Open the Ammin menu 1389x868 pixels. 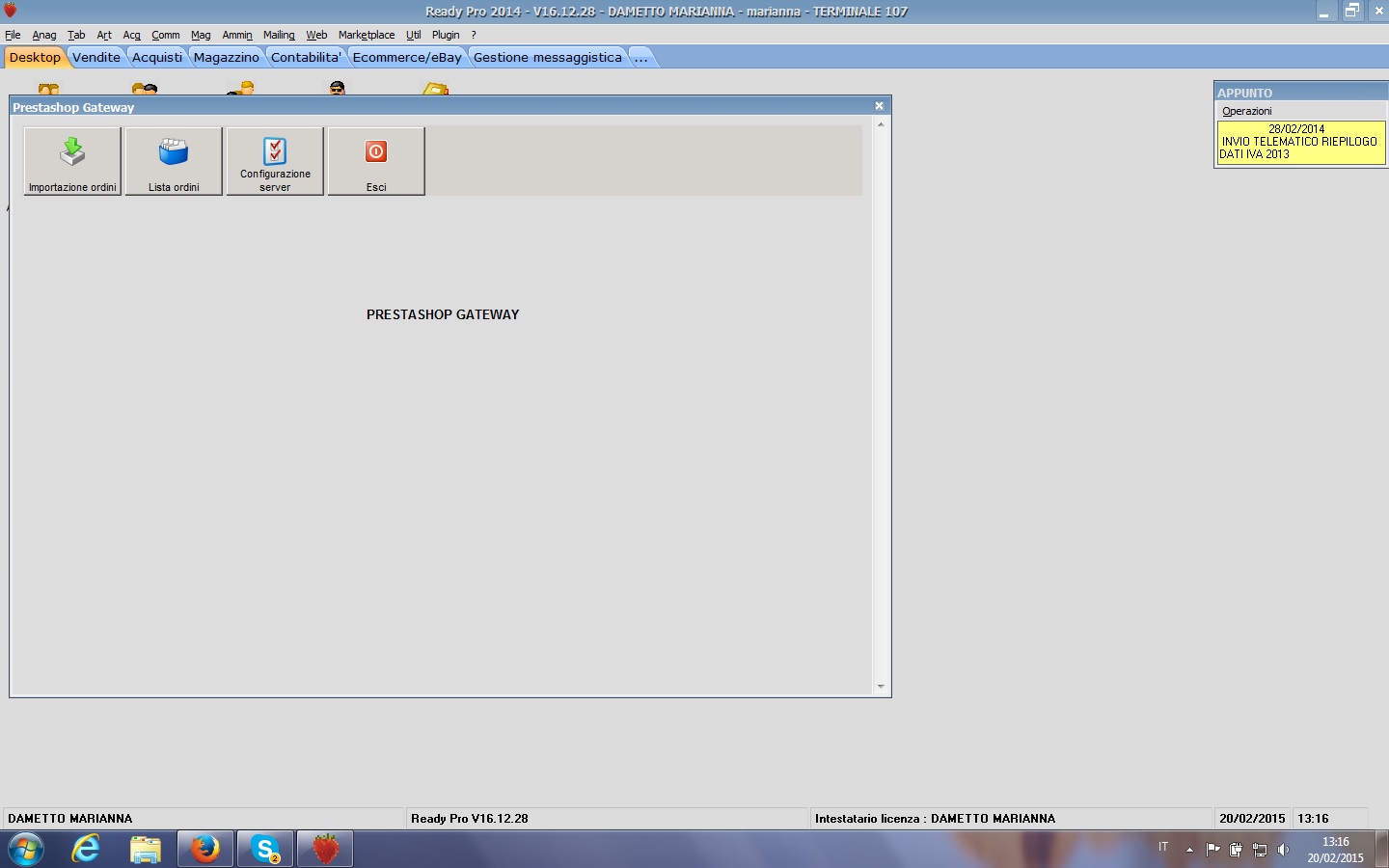(x=237, y=35)
